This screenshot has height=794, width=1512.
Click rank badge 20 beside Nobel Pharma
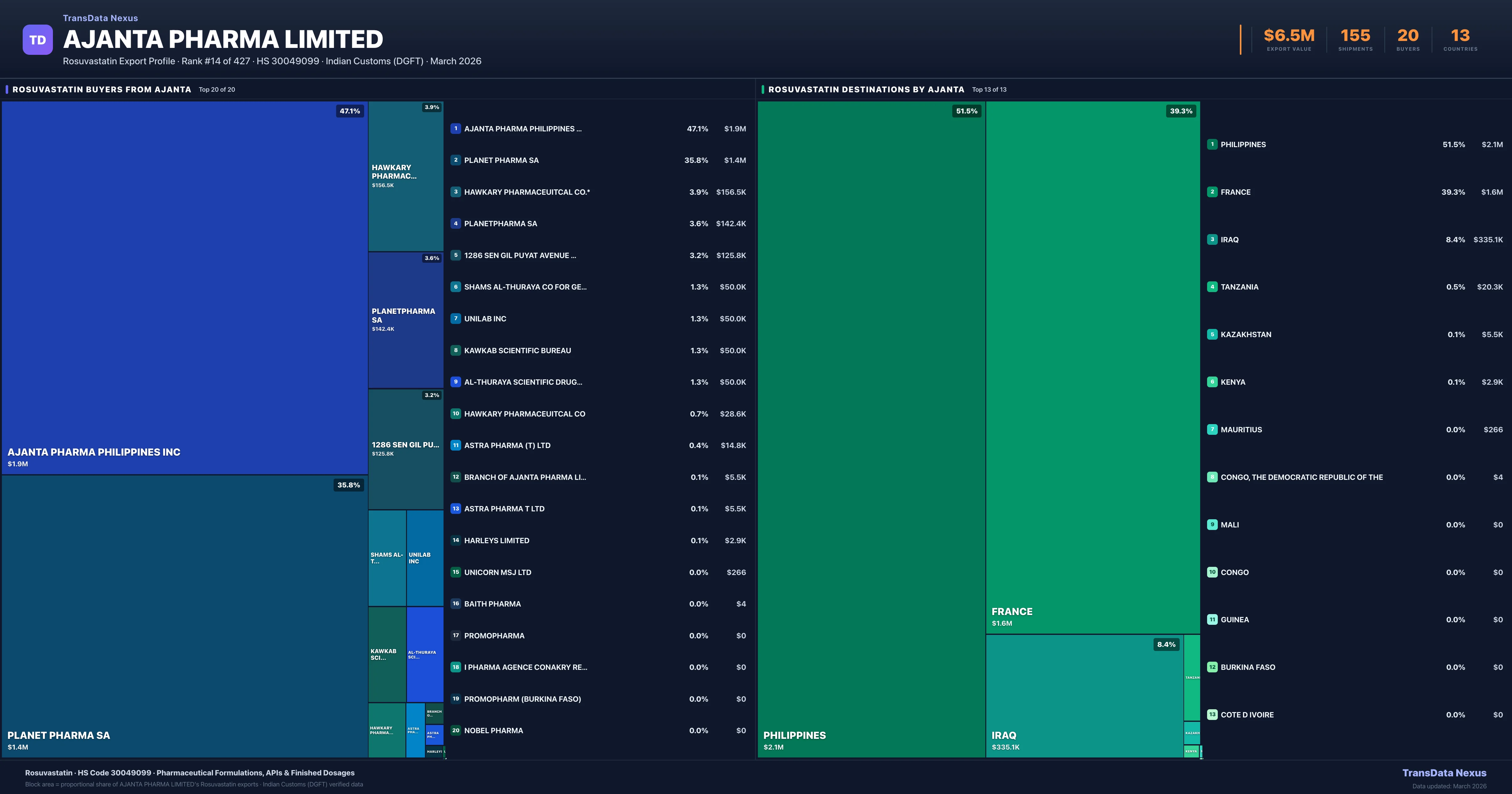point(455,731)
